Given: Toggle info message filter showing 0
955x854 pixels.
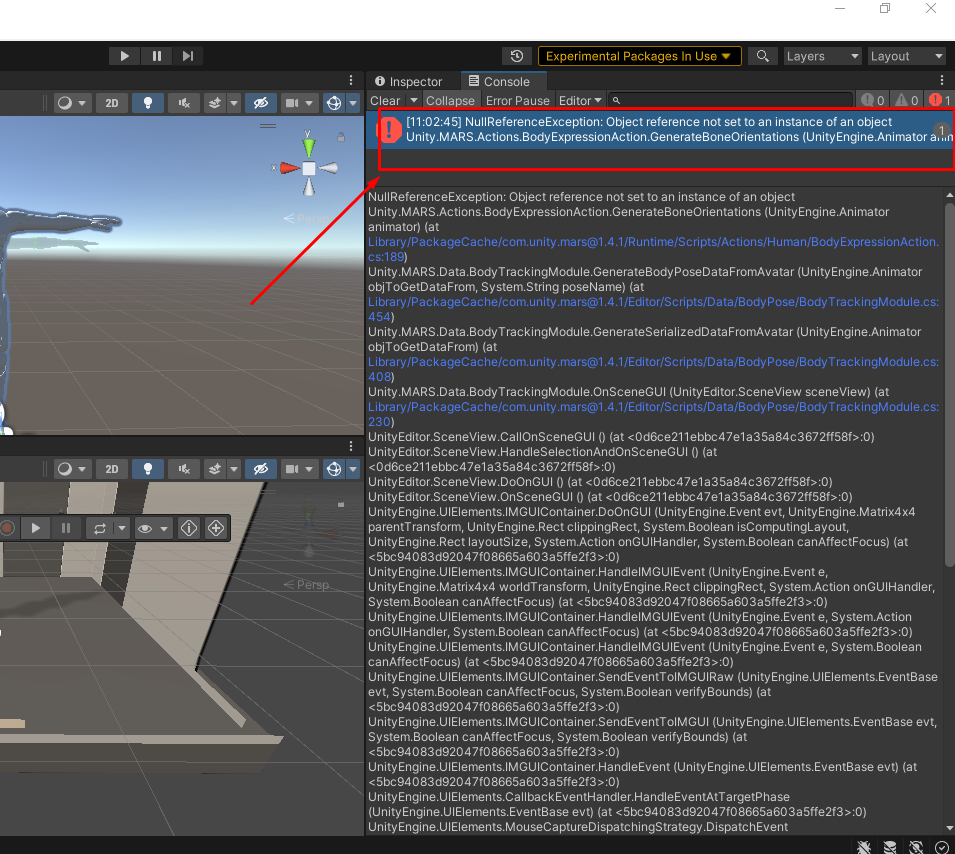Looking at the screenshot, I should (x=873, y=101).
